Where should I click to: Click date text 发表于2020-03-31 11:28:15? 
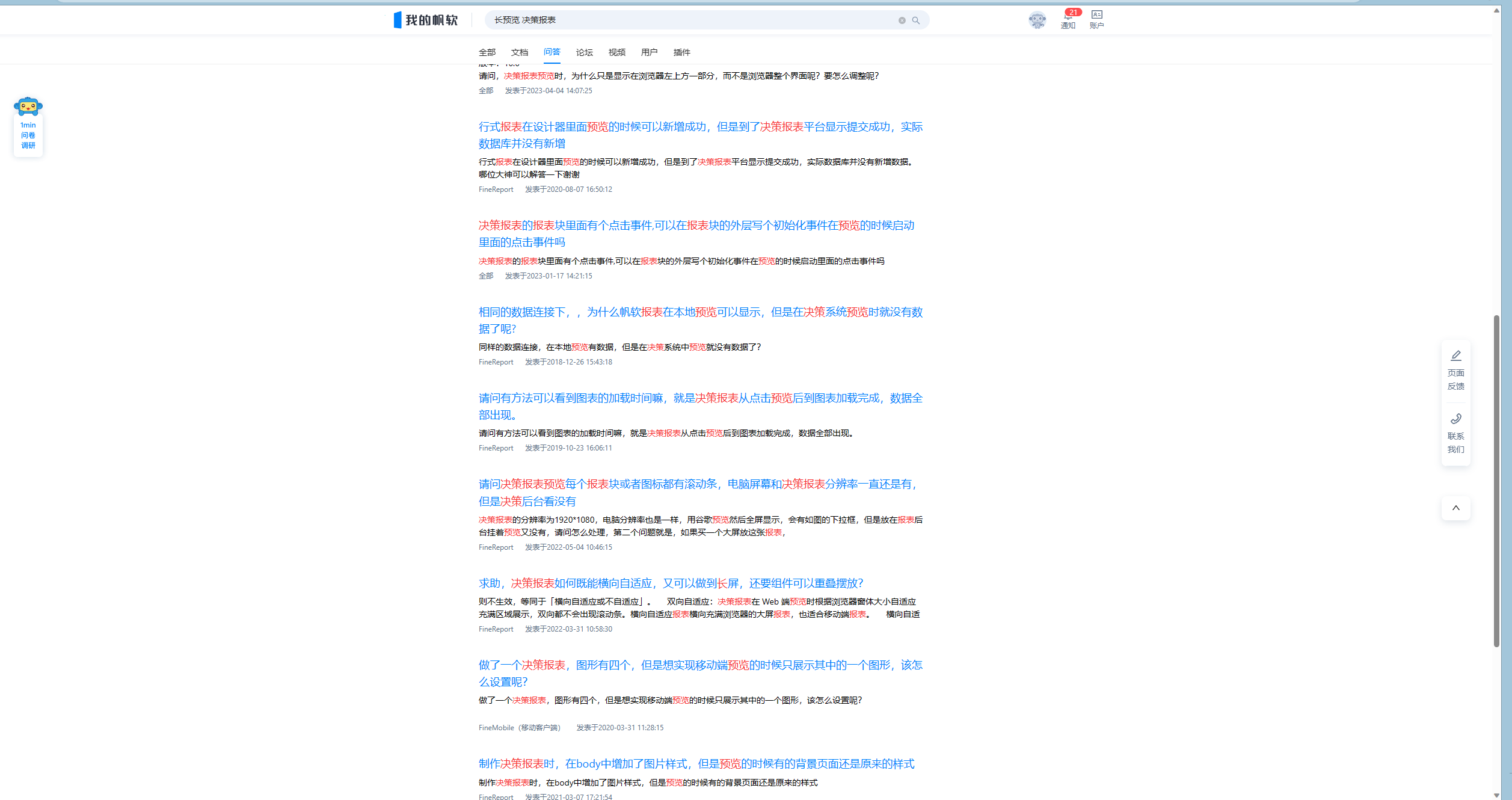[620, 728]
